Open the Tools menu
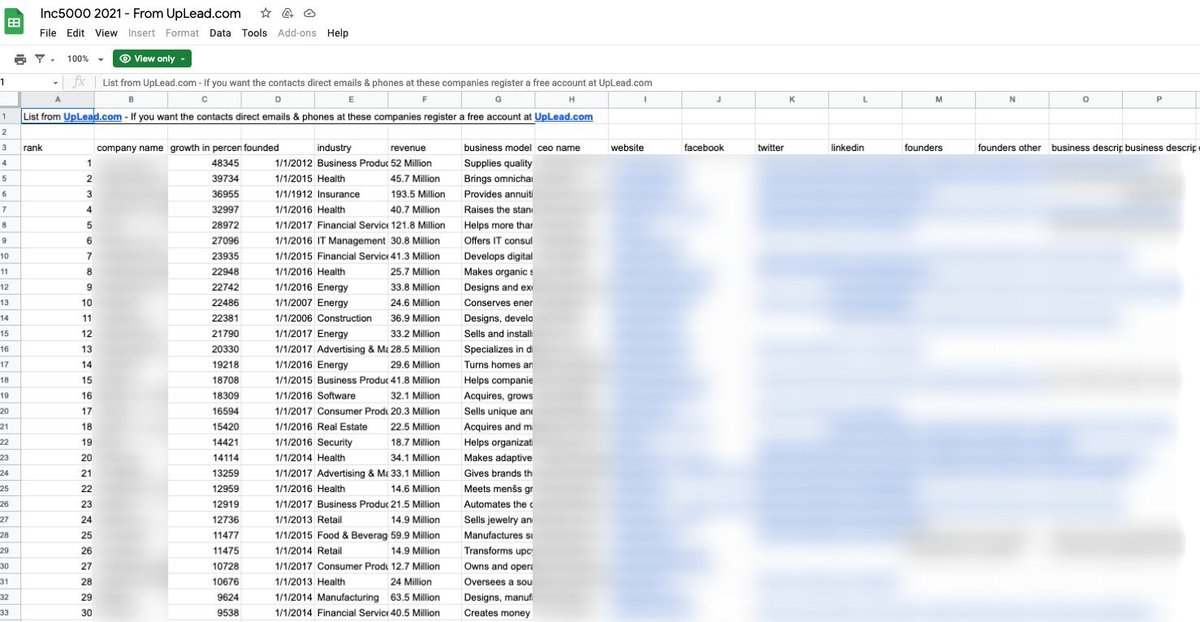The width and height of the screenshot is (1200, 622). [254, 33]
